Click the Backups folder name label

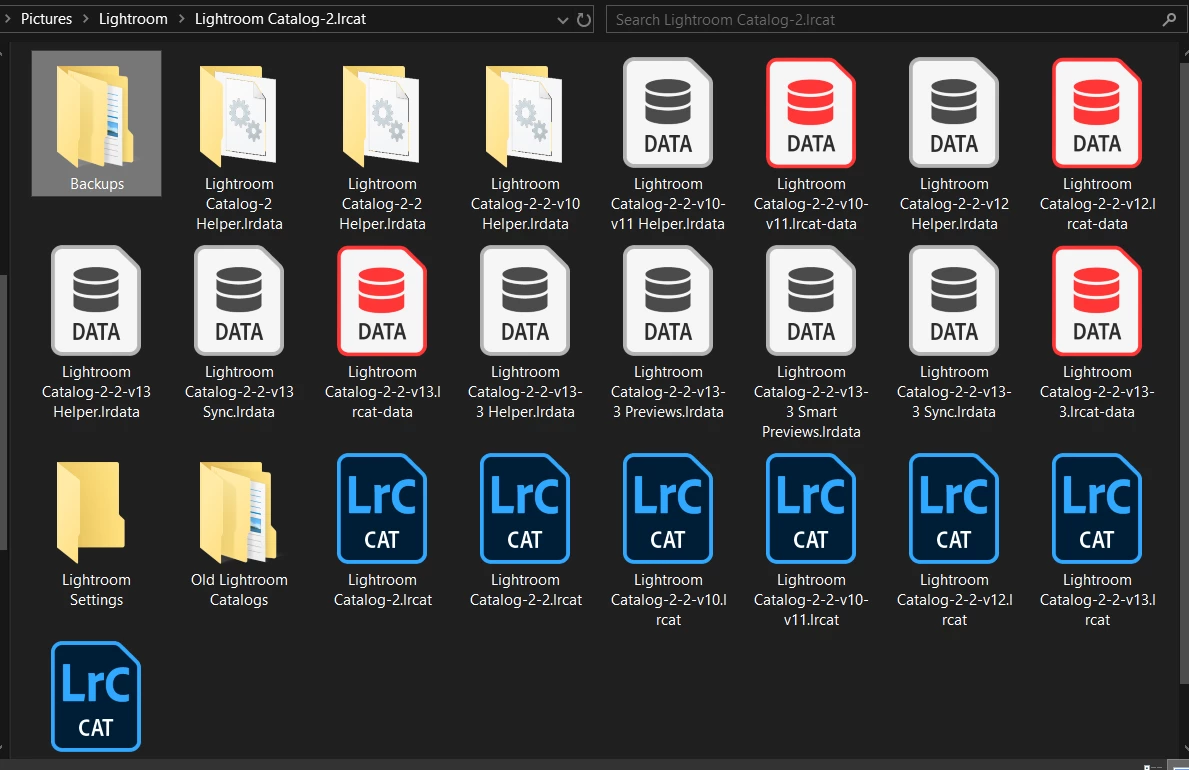coord(96,184)
